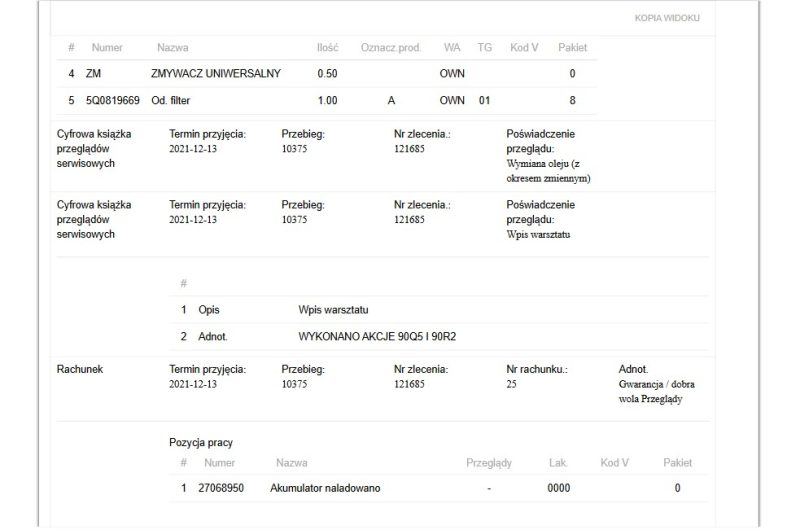Screen dimensions: 800x530
Task: Select the Akumulator naladowano work row
Action: pos(439,488)
